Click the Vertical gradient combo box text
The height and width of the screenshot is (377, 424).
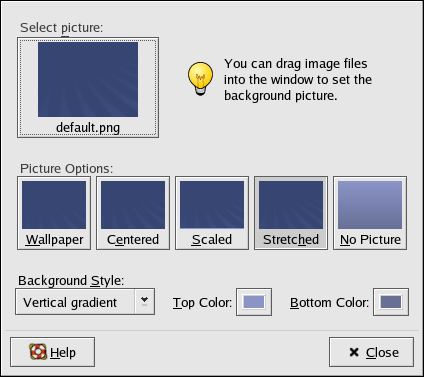pos(70,303)
